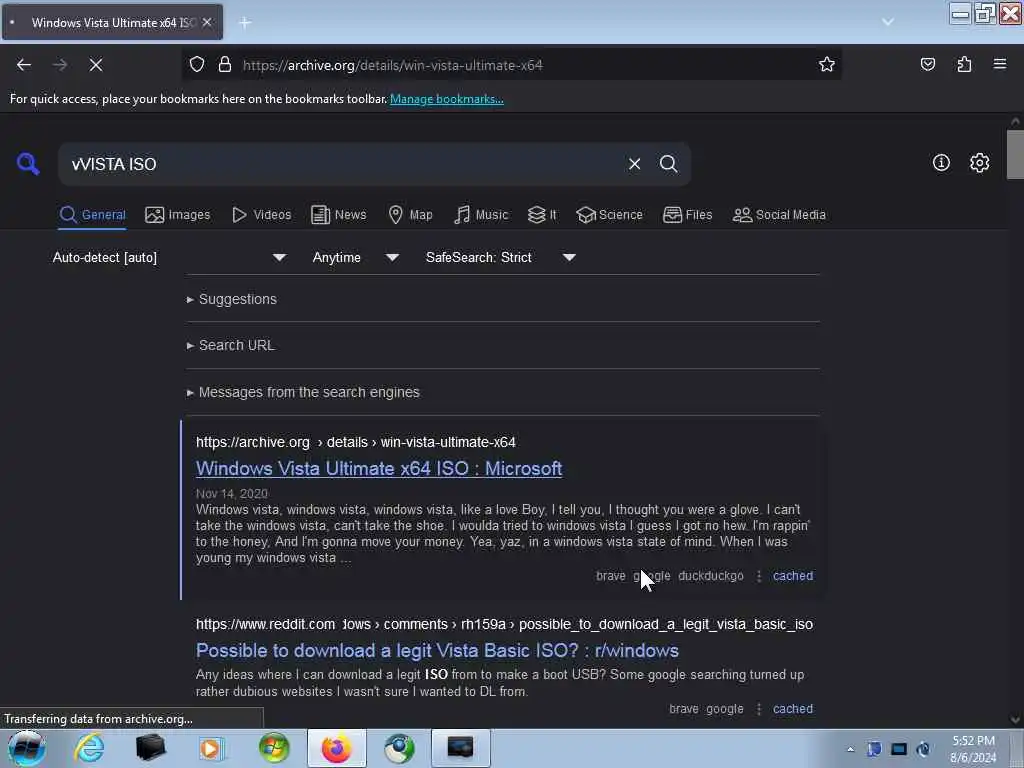The height and width of the screenshot is (768, 1024).
Task: Switch to Social Media category
Action: pos(779,215)
